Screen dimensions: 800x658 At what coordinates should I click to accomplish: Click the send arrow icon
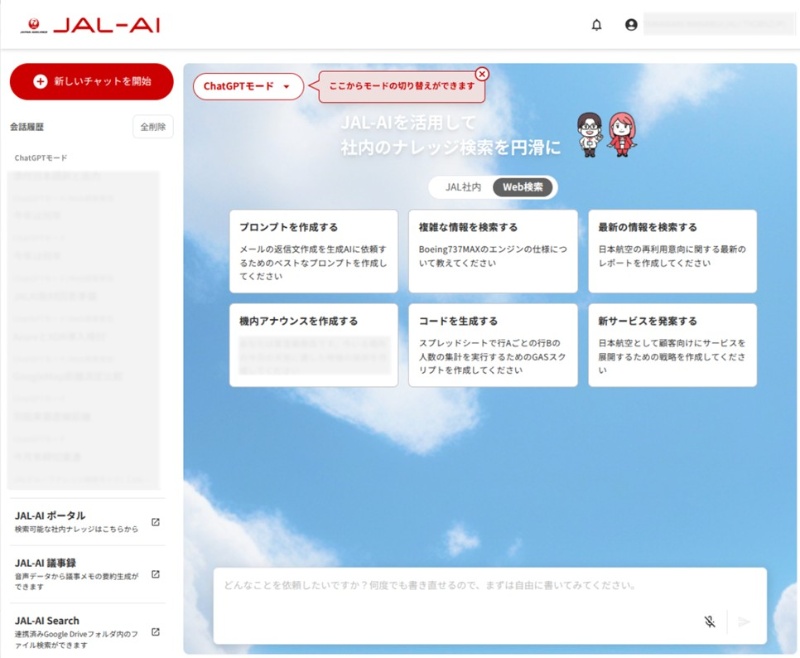744,621
